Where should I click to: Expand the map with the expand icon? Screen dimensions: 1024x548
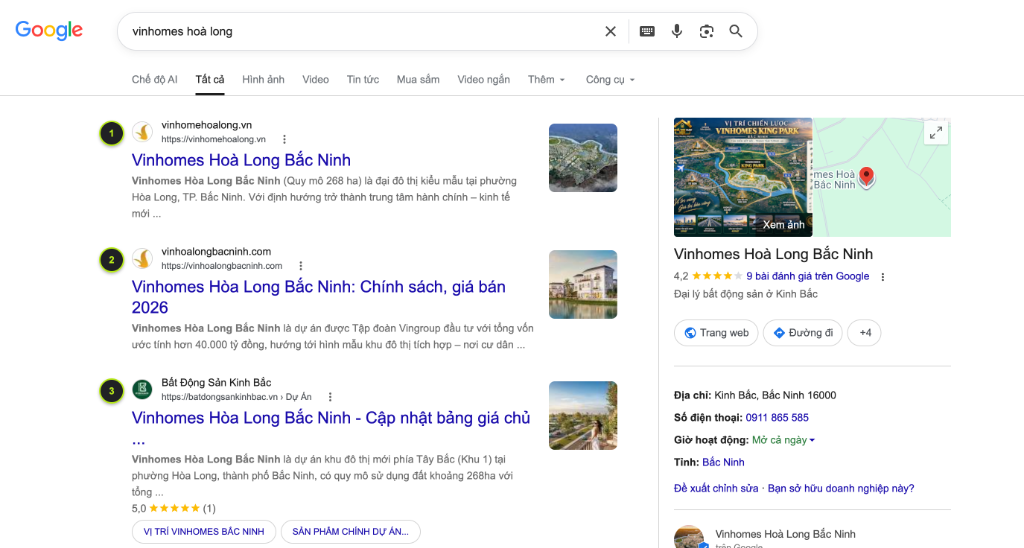[936, 133]
